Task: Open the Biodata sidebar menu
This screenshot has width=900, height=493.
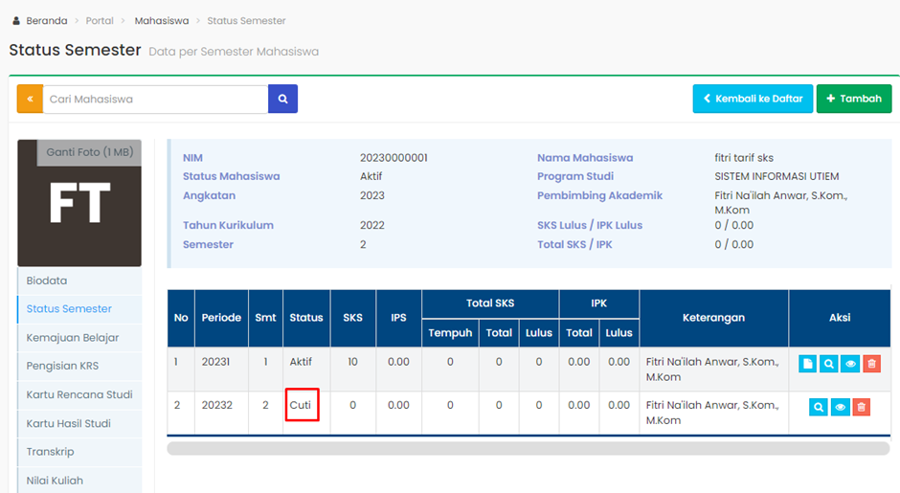Action: coord(47,281)
